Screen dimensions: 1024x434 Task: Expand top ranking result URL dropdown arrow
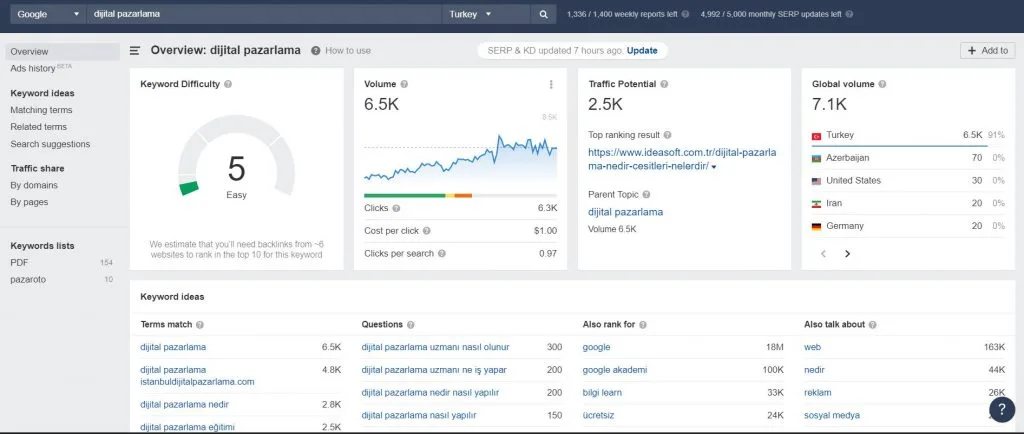click(714, 168)
